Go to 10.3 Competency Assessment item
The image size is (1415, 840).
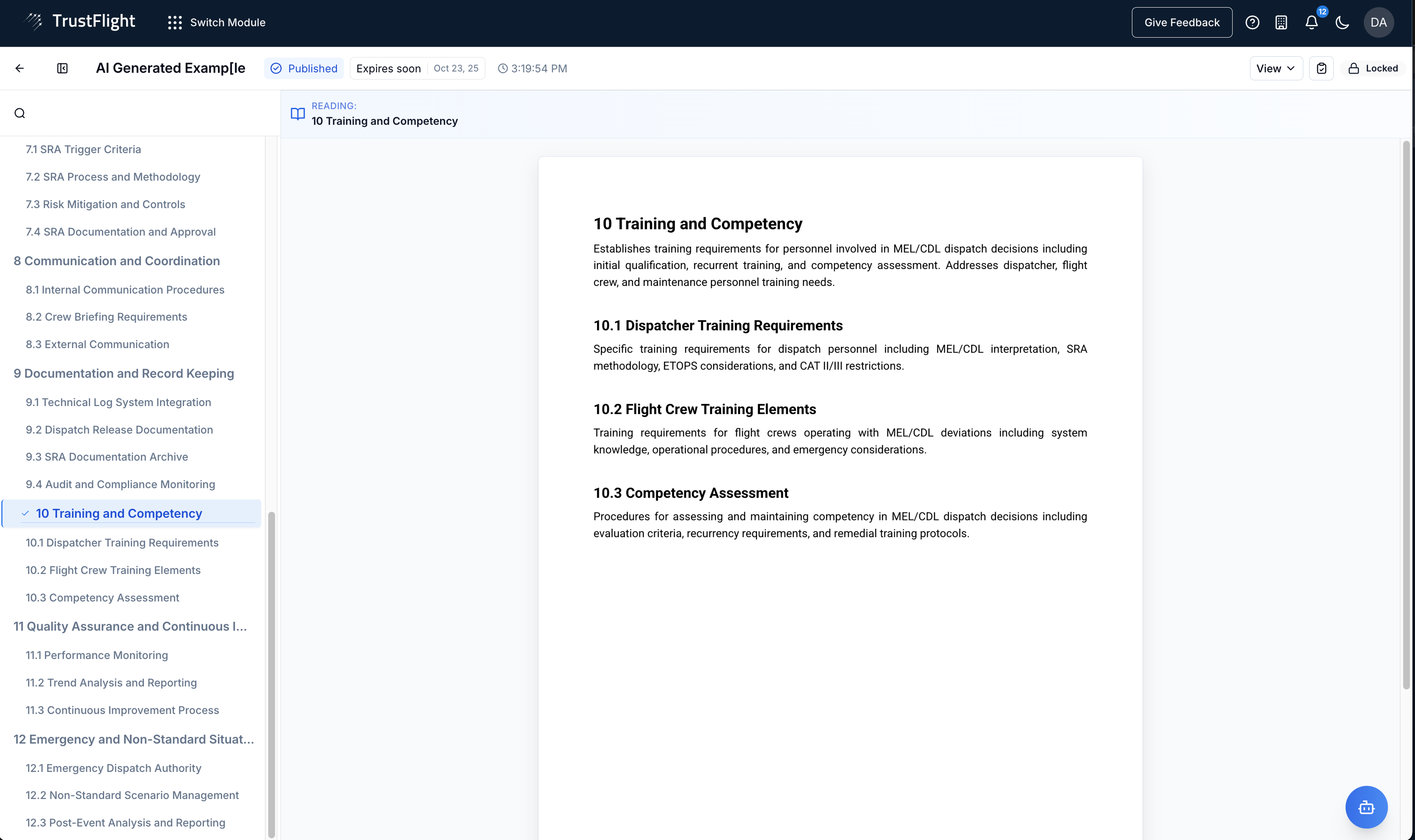[x=102, y=597]
